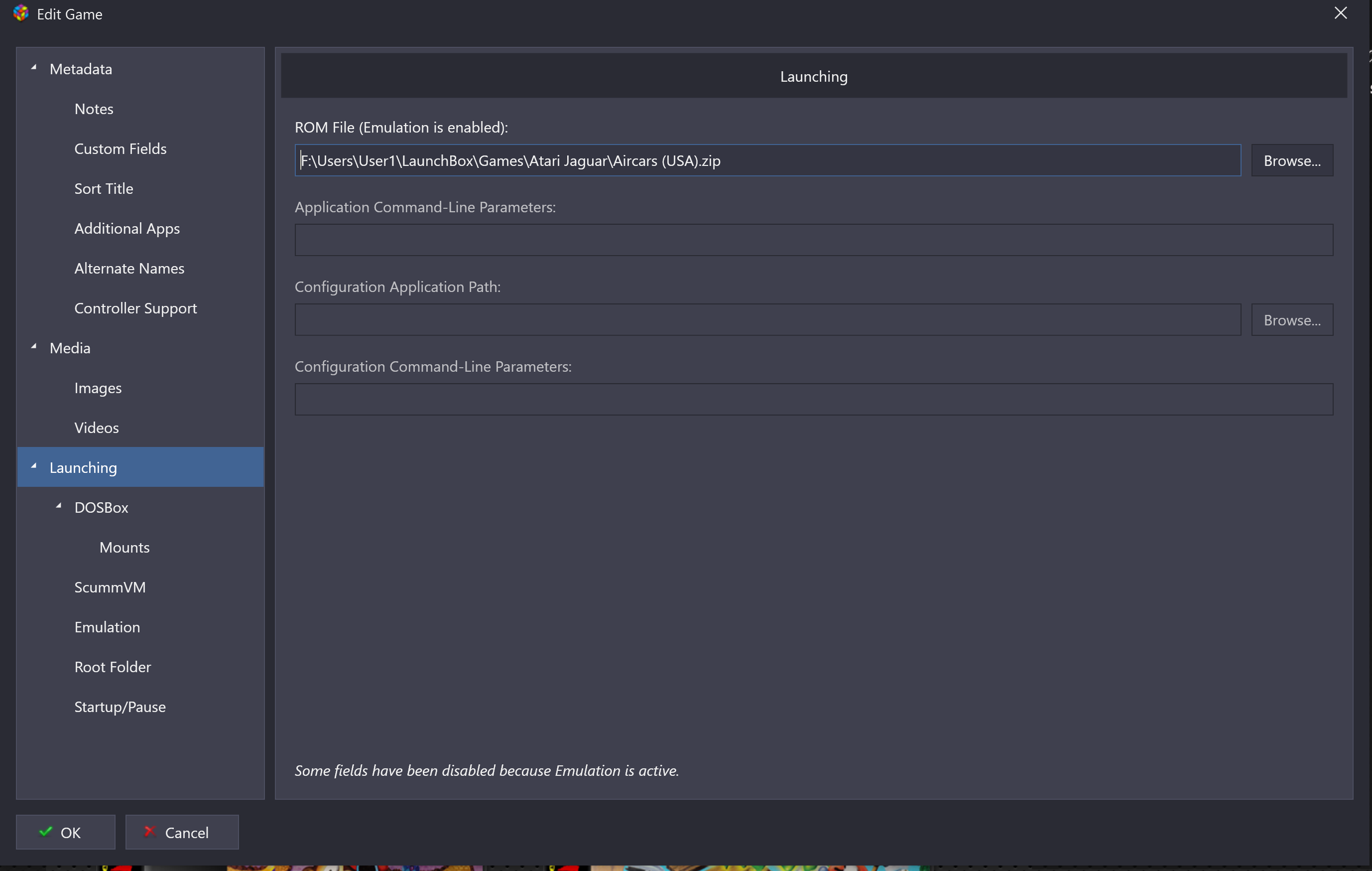Viewport: 1372px width, 871px height.
Task: Click the ROM File path field
Action: (767, 160)
